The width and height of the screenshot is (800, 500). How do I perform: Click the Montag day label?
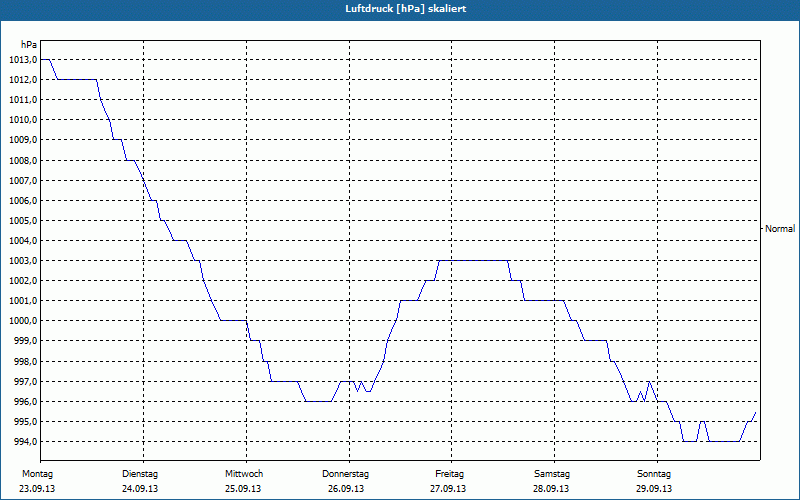(x=37, y=474)
